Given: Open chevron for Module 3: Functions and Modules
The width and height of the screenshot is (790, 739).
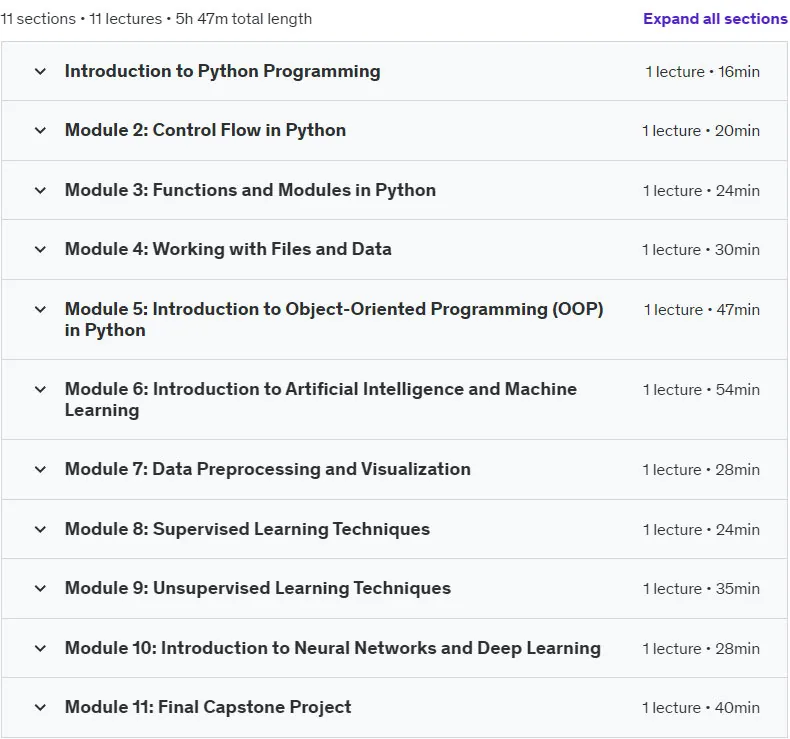Looking at the screenshot, I should pos(40,190).
